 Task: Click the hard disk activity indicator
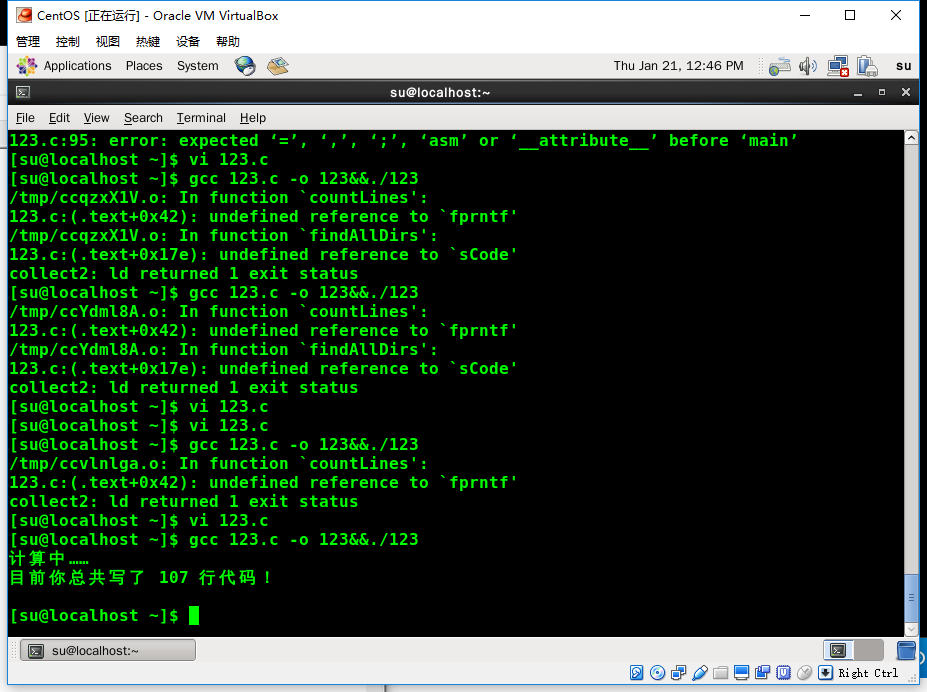636,672
